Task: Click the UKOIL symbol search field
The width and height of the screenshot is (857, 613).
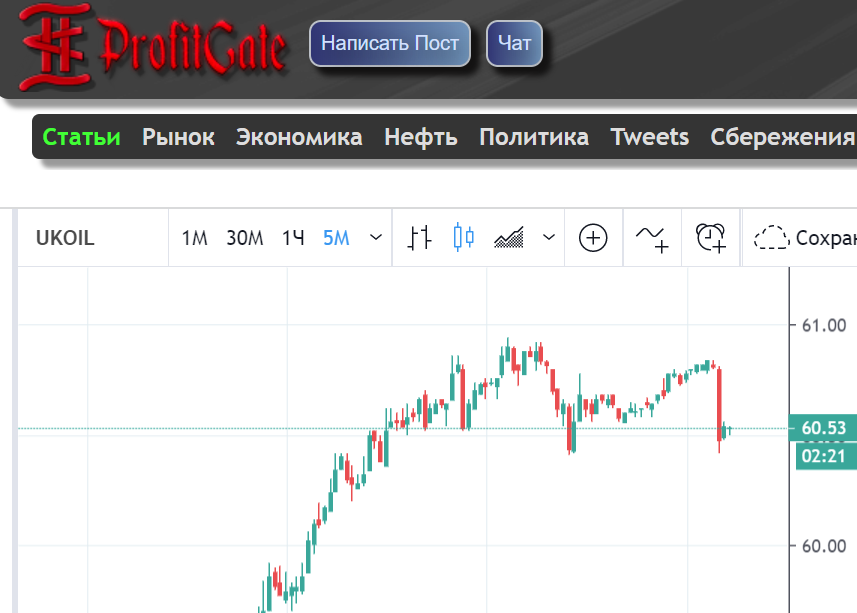Action: 65,238
